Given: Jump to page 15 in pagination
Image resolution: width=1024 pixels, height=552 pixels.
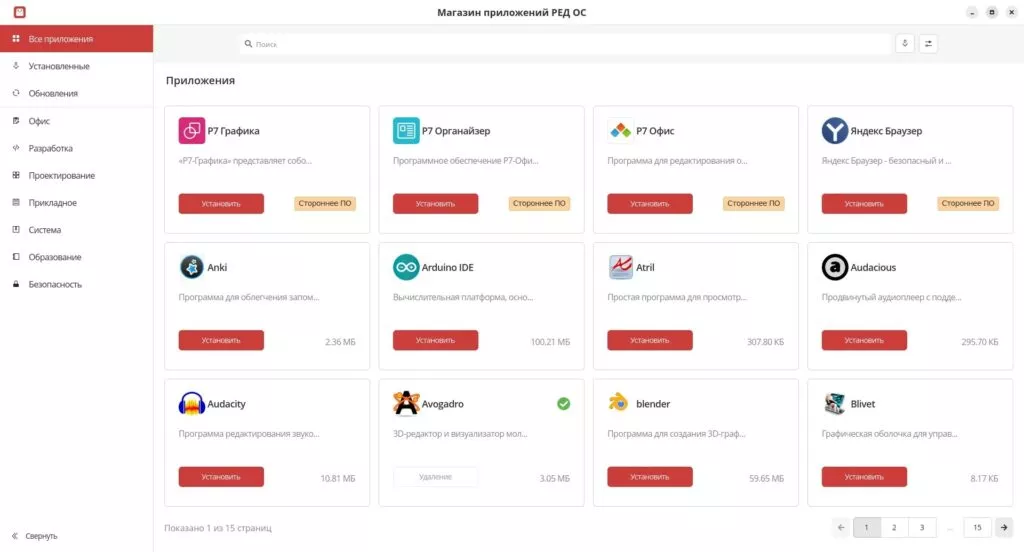Looking at the screenshot, I should coord(977,527).
